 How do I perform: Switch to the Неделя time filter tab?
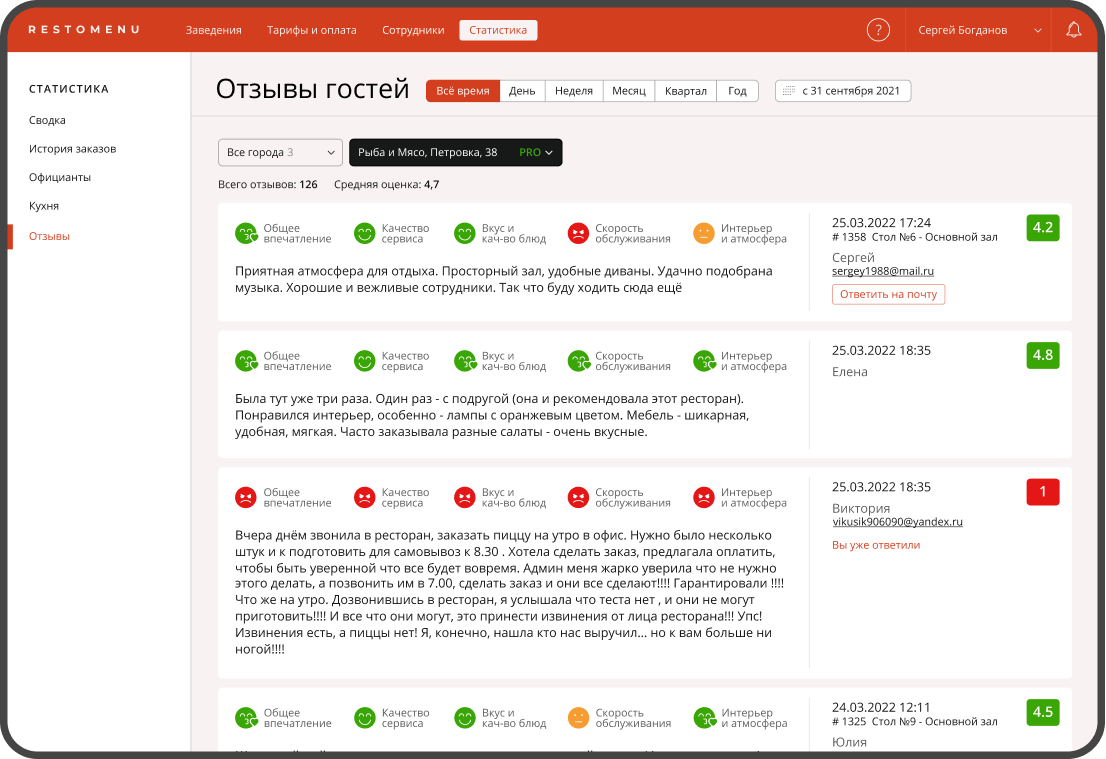click(572, 90)
